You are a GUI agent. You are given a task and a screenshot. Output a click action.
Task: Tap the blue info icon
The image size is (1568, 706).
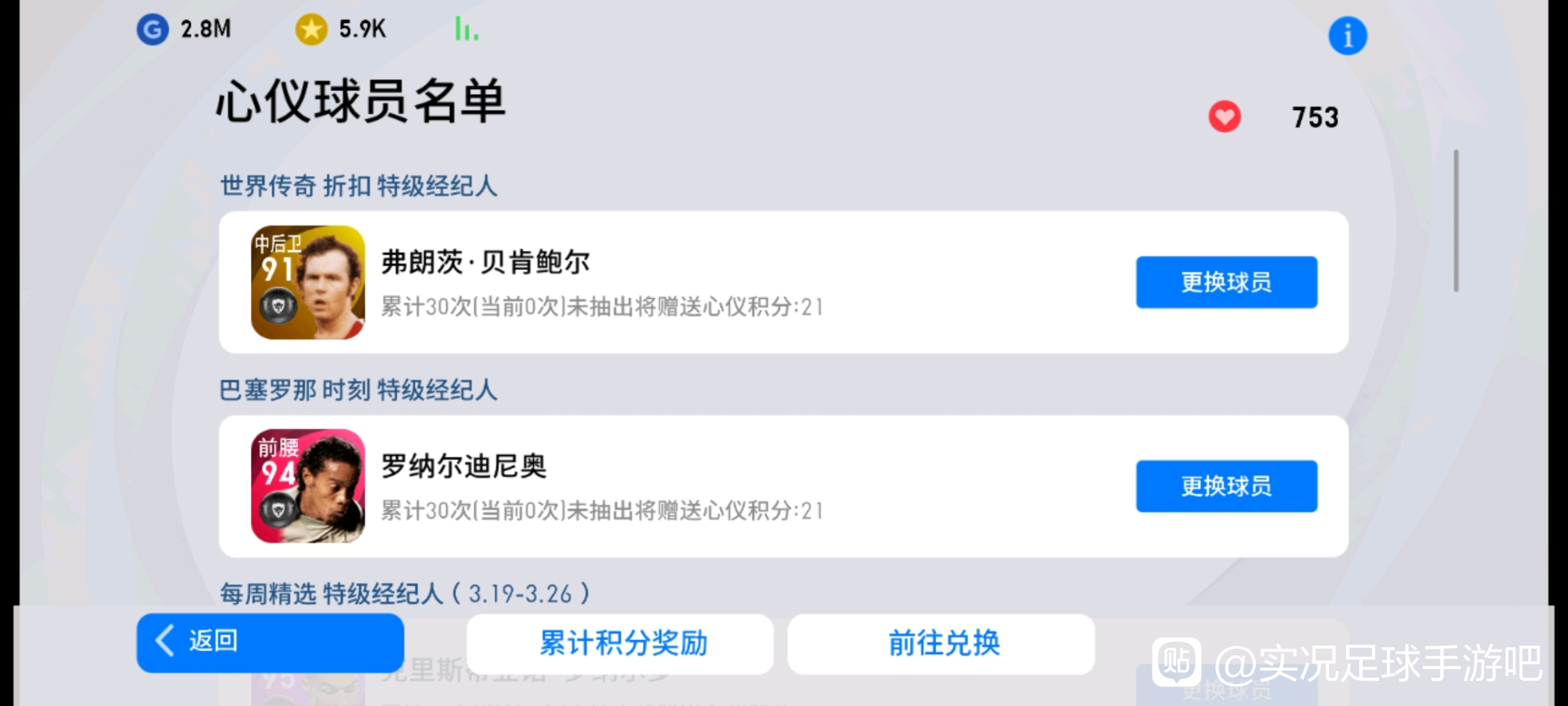click(x=1347, y=36)
